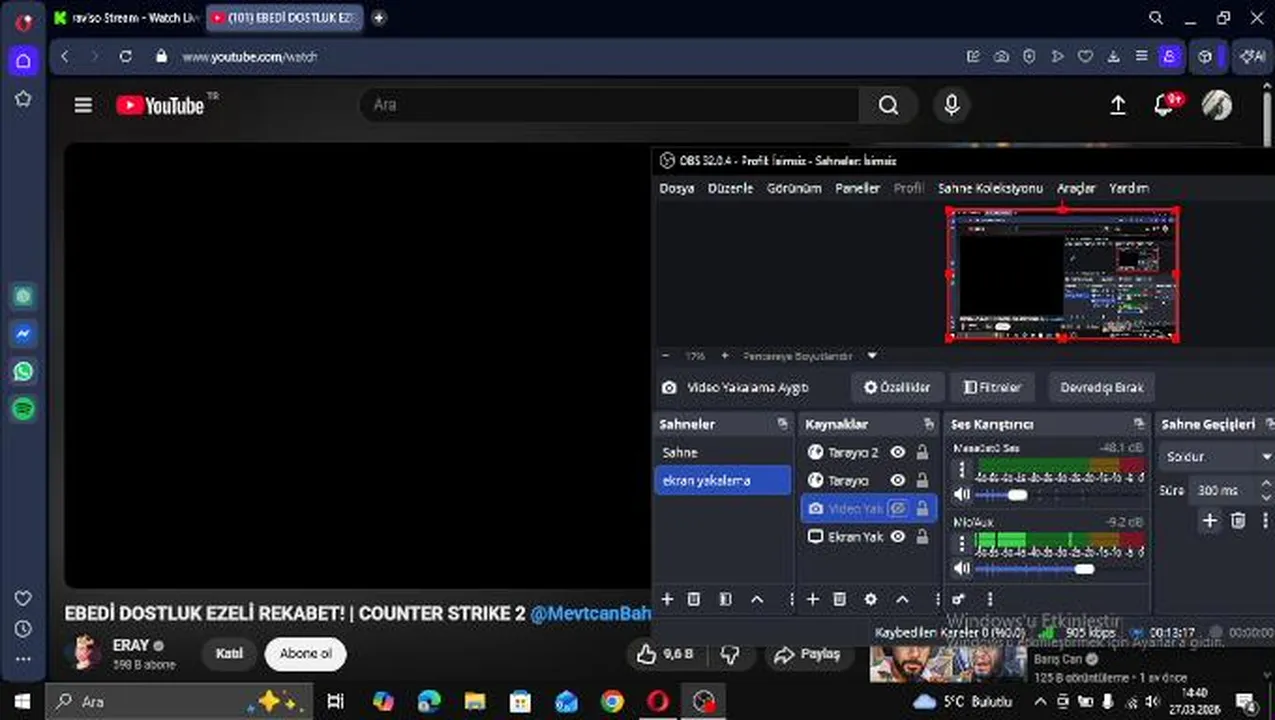Click the YouTube search magnifier button
Viewport: 1275px width, 720px height.
pos(888,105)
